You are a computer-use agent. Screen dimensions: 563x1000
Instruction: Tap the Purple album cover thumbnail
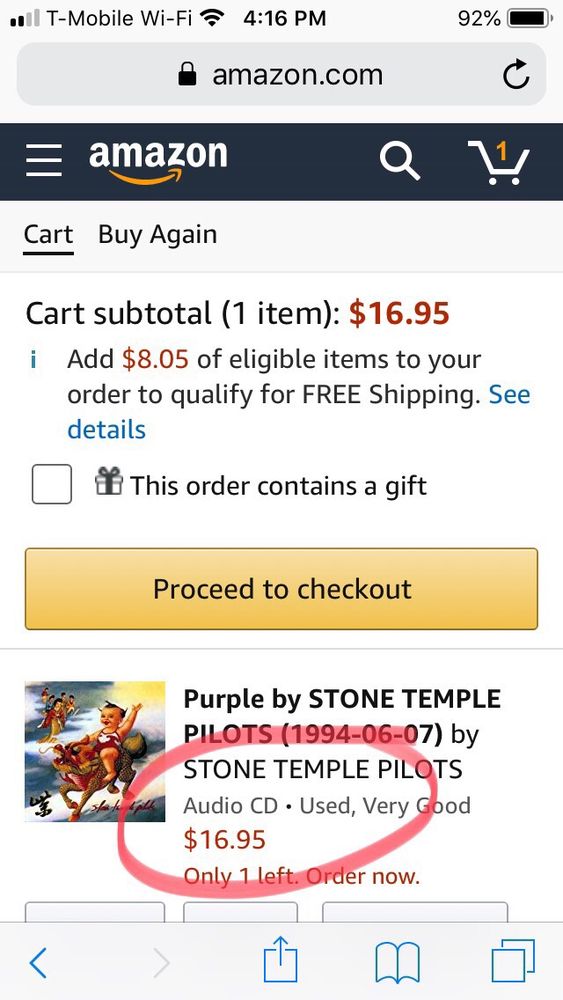[95, 751]
